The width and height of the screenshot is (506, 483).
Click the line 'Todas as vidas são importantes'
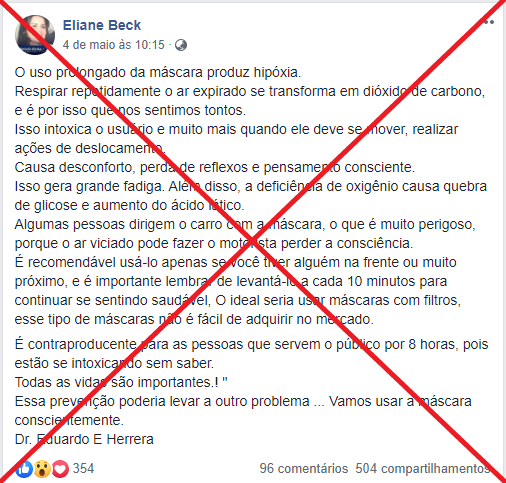coord(121,382)
